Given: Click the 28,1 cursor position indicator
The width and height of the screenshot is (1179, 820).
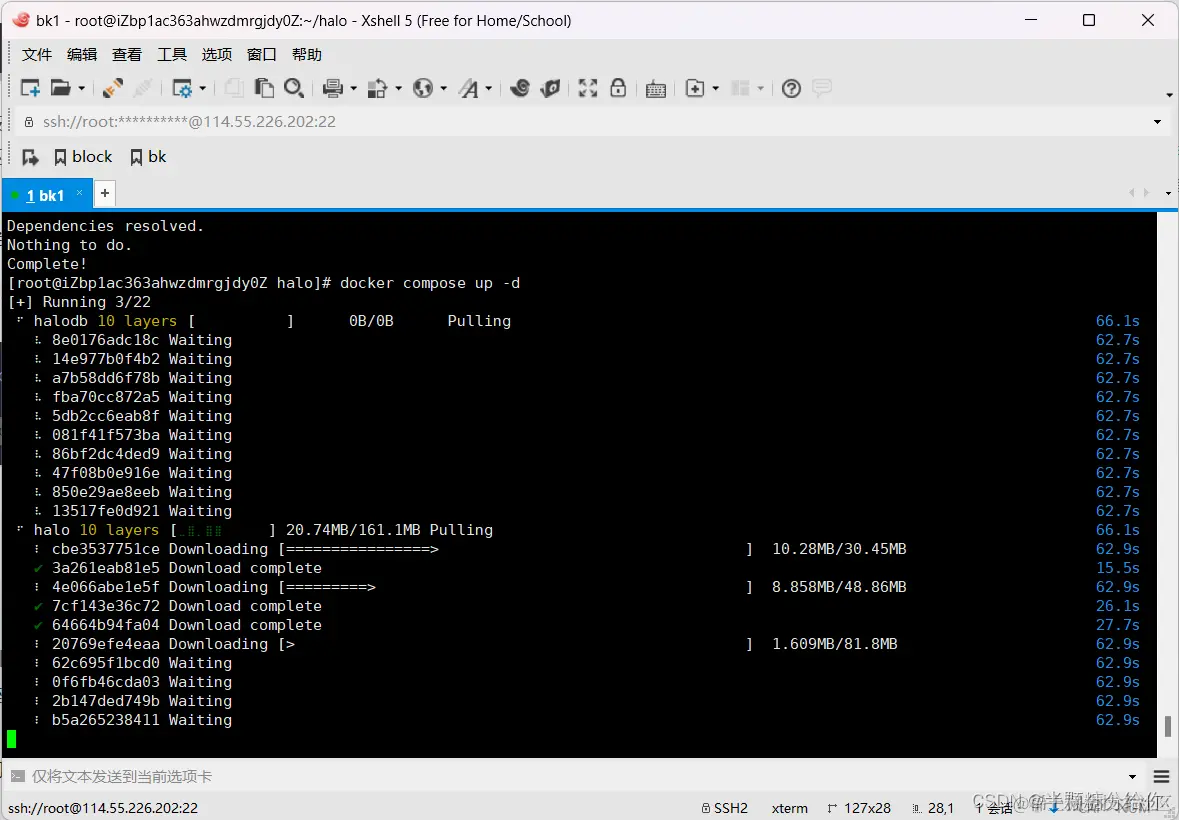Looking at the screenshot, I should 932,808.
